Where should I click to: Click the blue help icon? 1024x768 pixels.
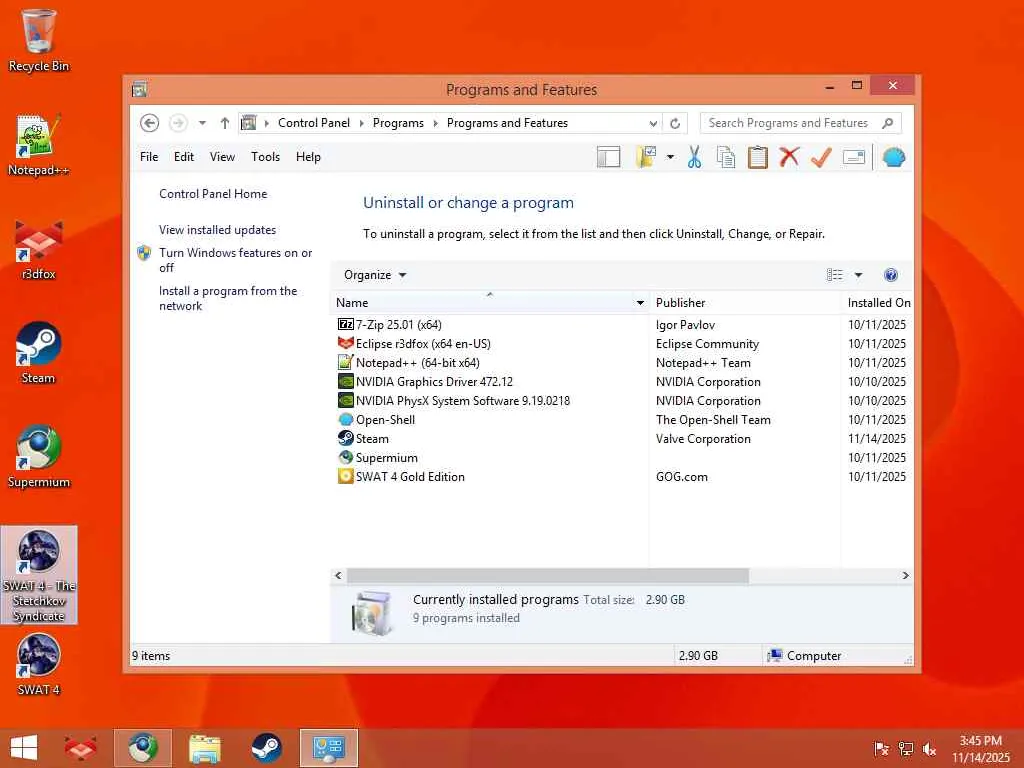[x=891, y=275]
